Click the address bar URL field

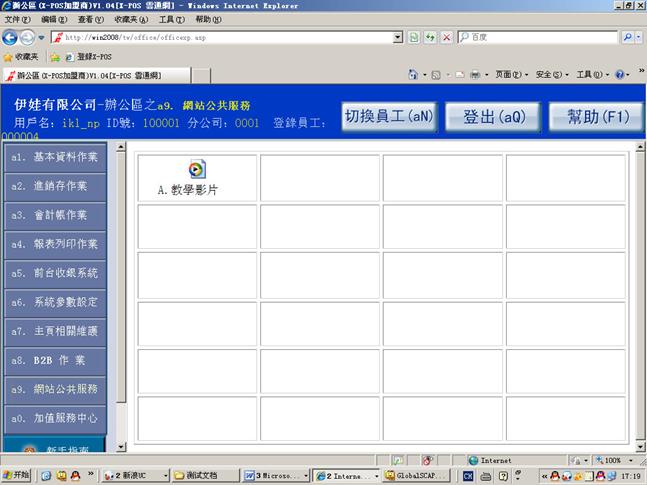230,37
